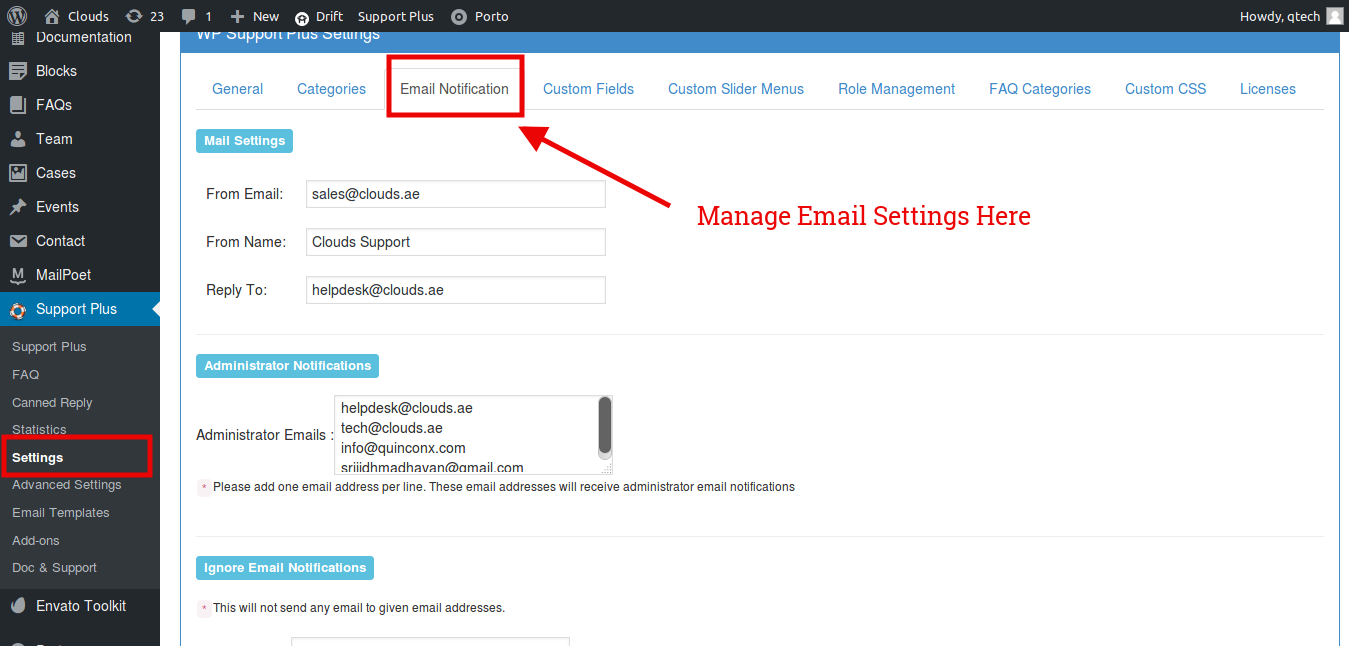
Task: Click the Blocks sidebar icon
Action: (18, 71)
